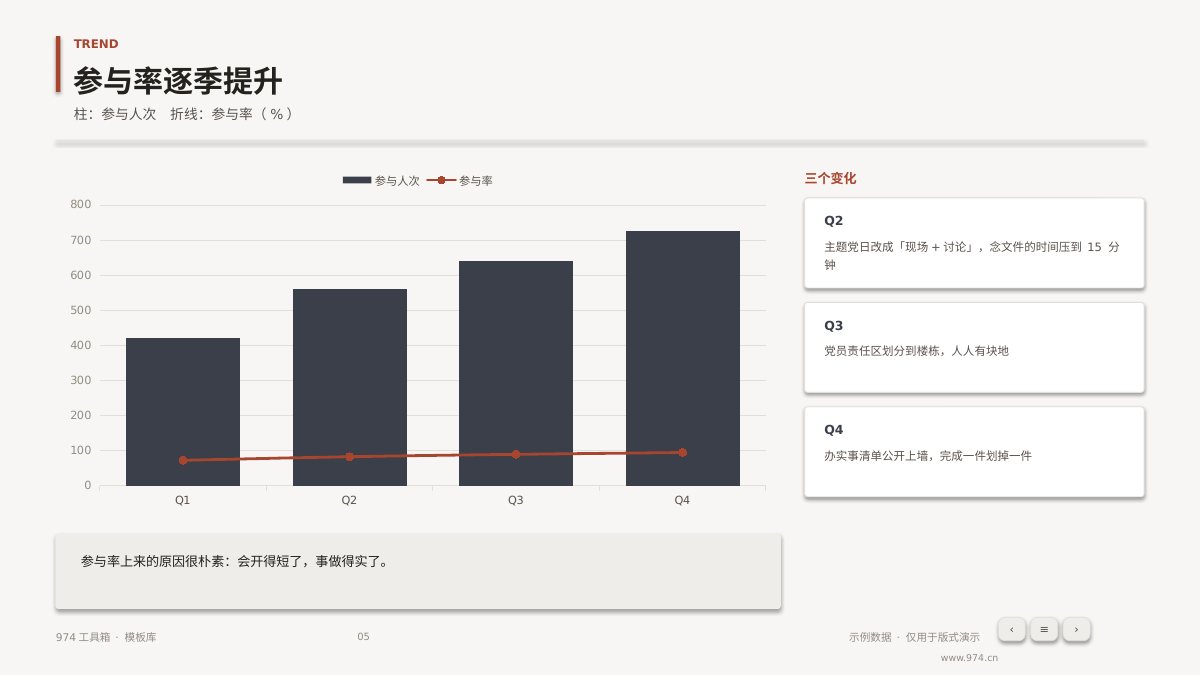Open the Q2 change card
The image size is (1200, 675).
point(974,243)
